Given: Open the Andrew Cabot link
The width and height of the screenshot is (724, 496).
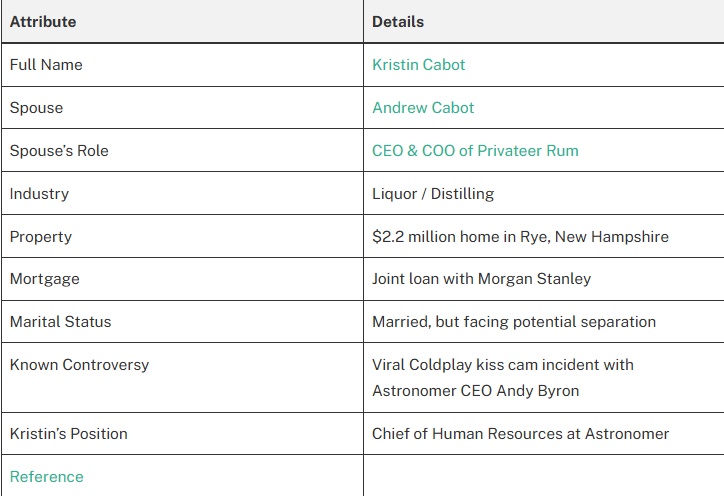Looking at the screenshot, I should click(x=423, y=108).
